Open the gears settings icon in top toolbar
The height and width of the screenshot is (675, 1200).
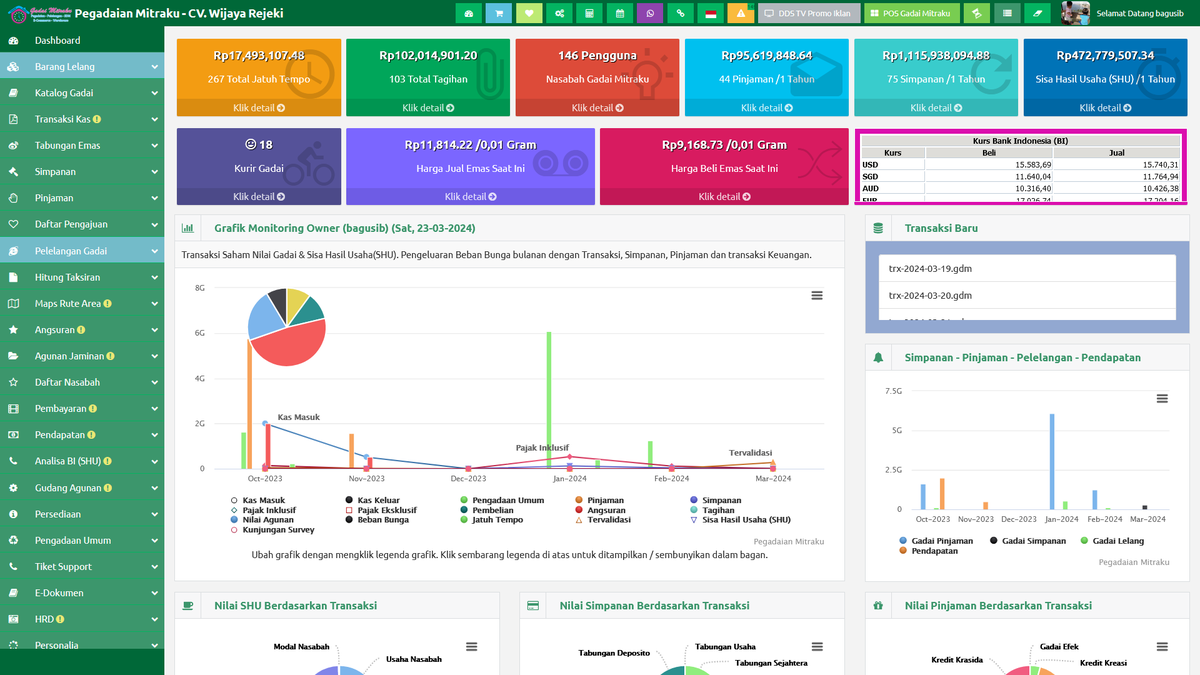coord(560,13)
